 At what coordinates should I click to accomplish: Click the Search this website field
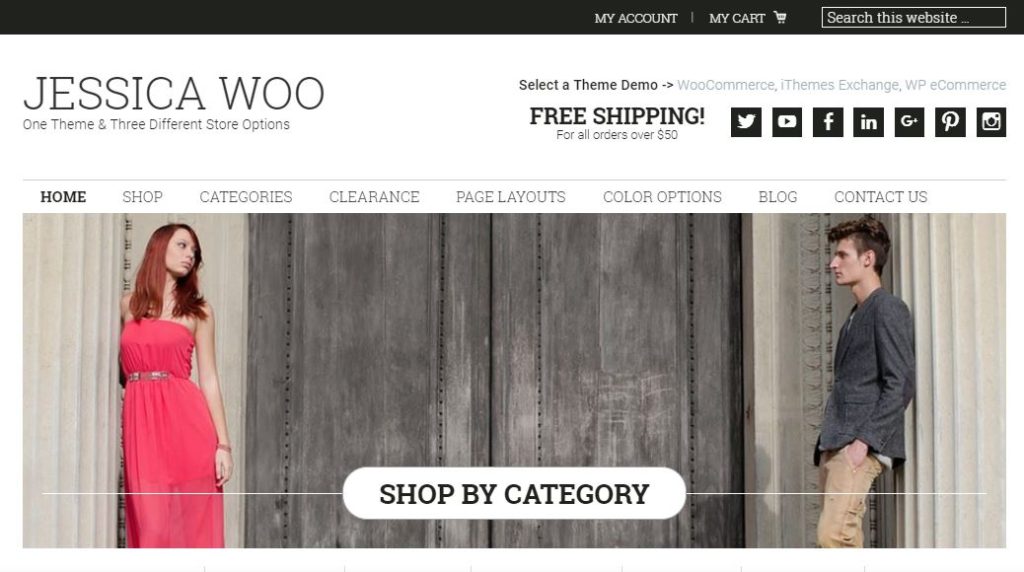click(x=914, y=18)
